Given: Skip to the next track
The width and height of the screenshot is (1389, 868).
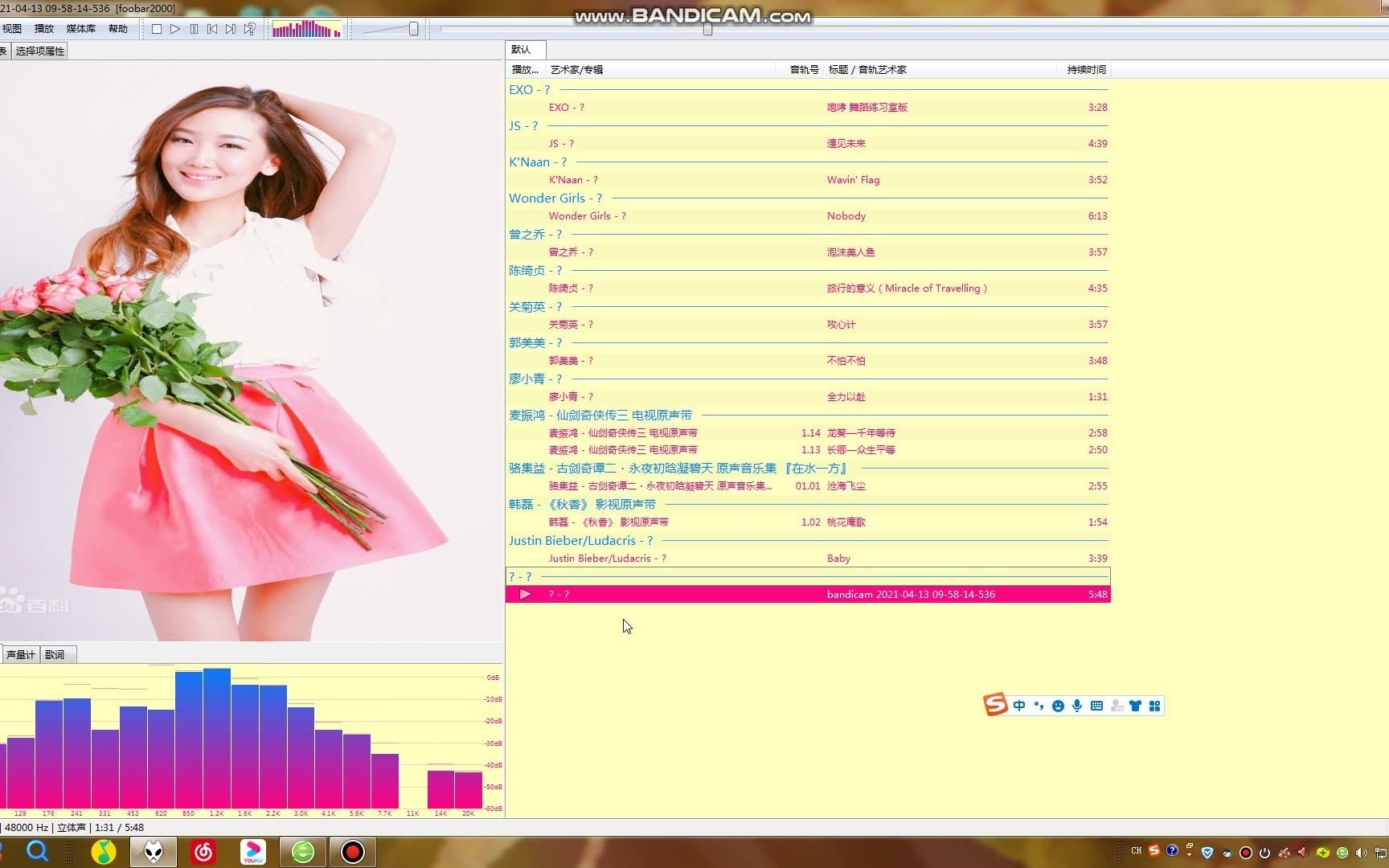Looking at the screenshot, I should (231, 29).
